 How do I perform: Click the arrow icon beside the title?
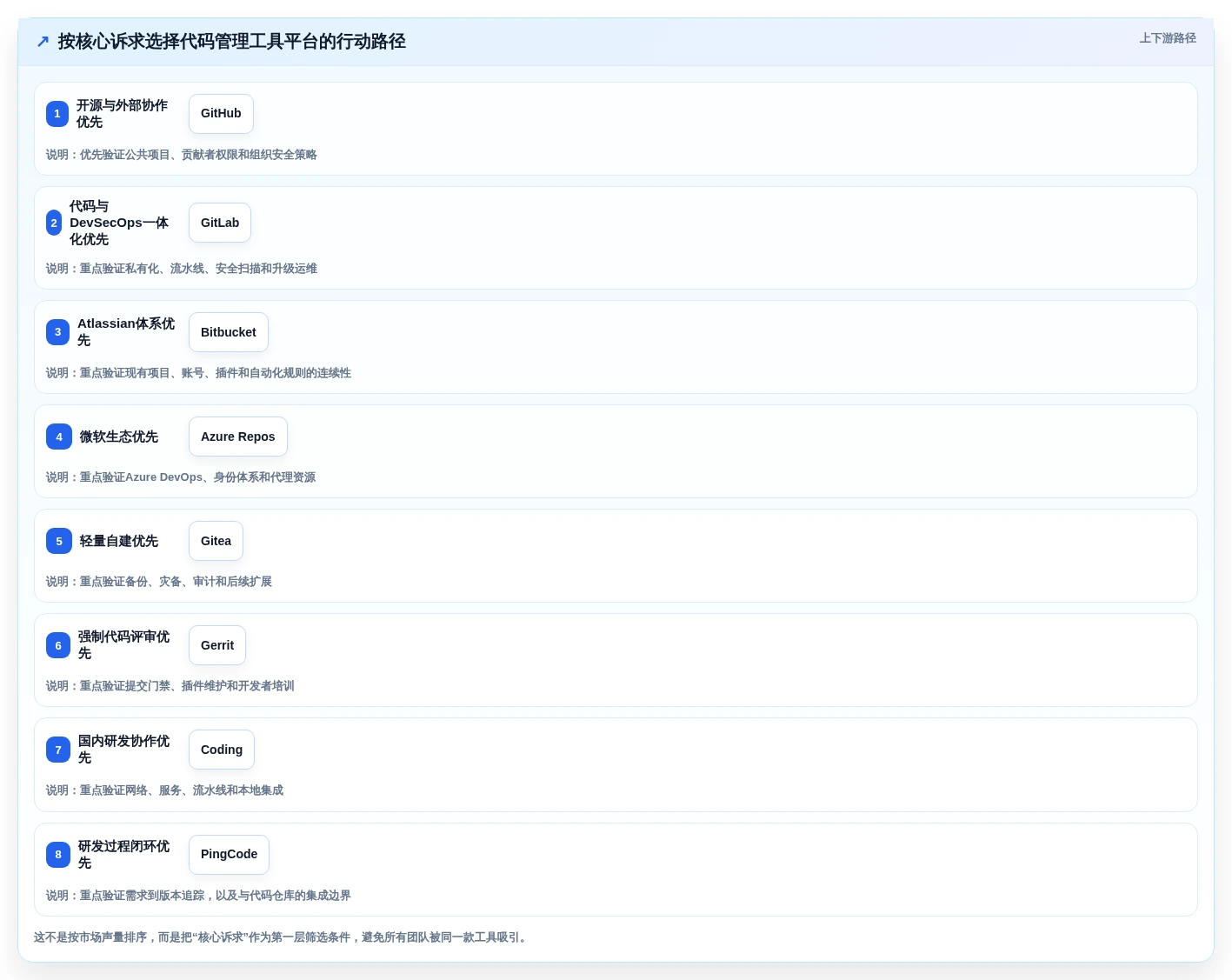[x=43, y=42]
